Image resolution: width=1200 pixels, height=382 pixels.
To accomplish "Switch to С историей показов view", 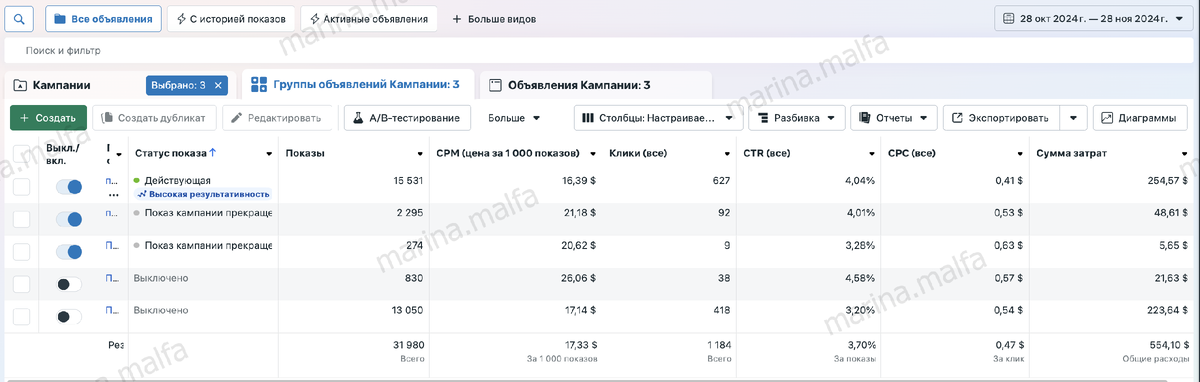I will [x=232, y=19].
